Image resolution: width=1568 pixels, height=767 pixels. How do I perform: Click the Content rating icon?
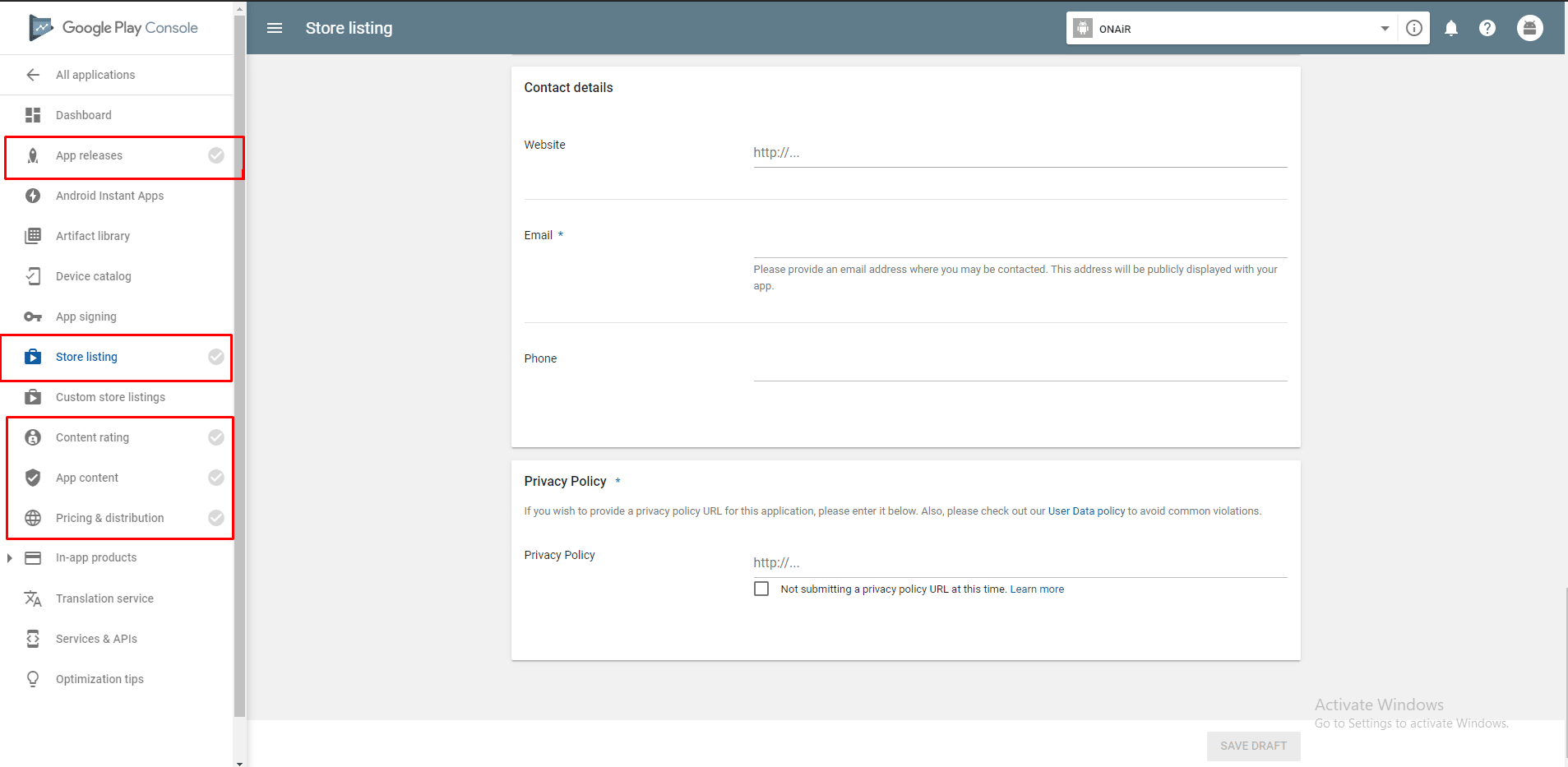(33, 437)
